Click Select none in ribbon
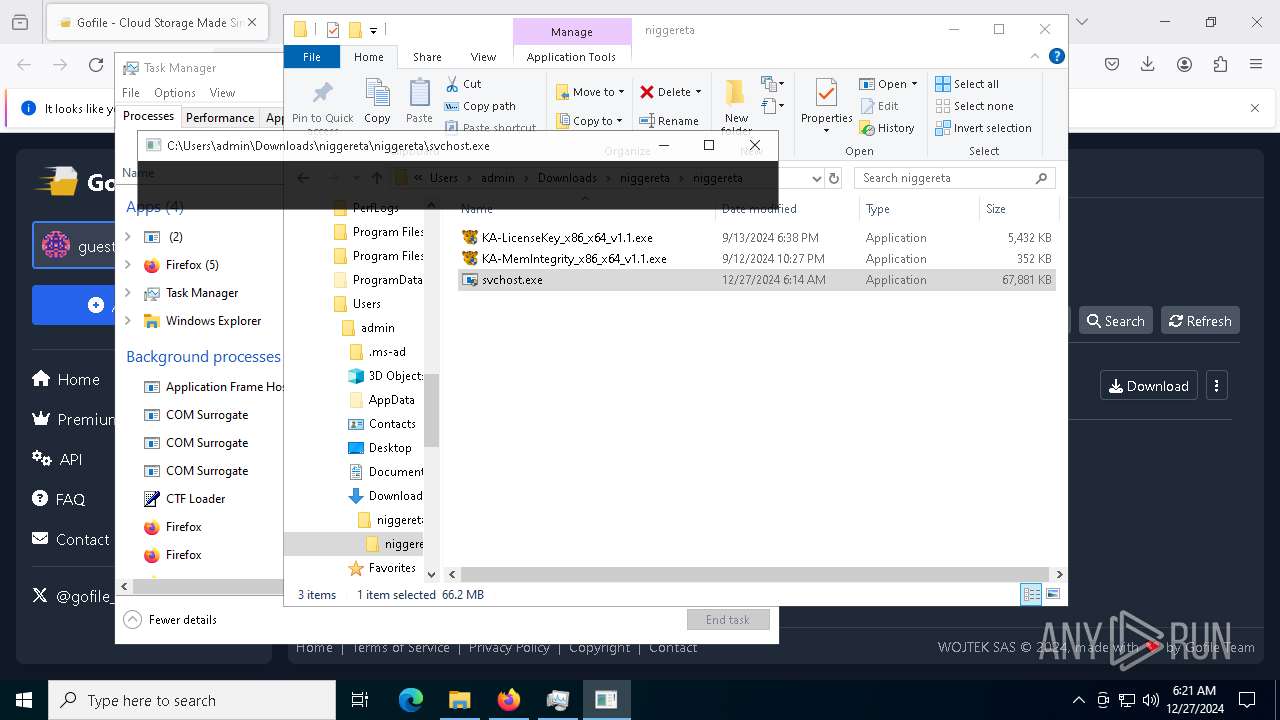This screenshot has height=720, width=1280. [x=974, y=106]
